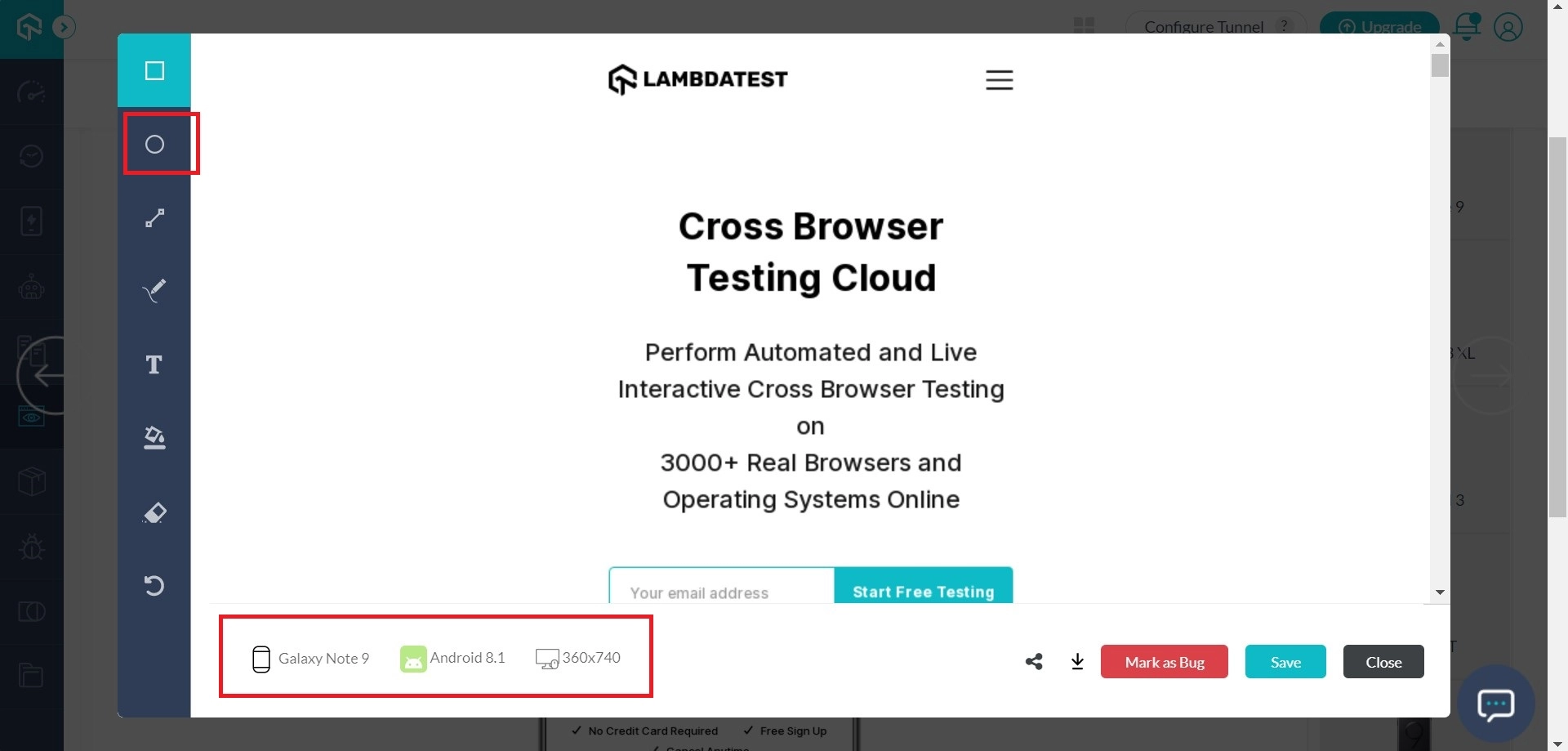Save the annotated screenshot
The height and width of the screenshot is (751, 1568).
pyautogui.click(x=1285, y=662)
